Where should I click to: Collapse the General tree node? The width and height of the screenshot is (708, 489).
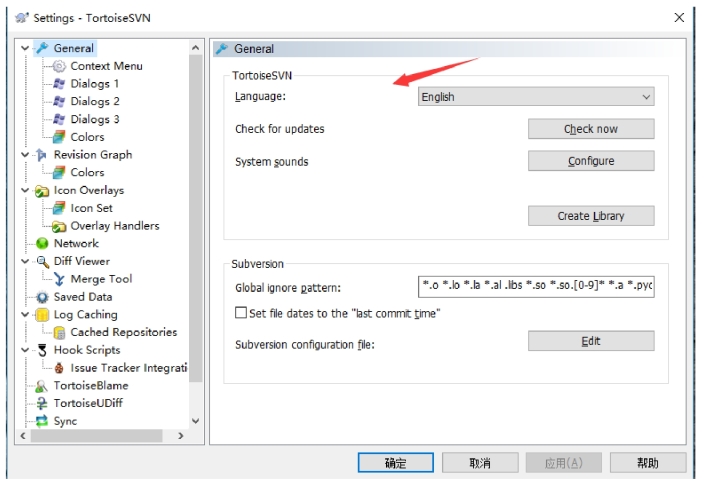click(25, 48)
